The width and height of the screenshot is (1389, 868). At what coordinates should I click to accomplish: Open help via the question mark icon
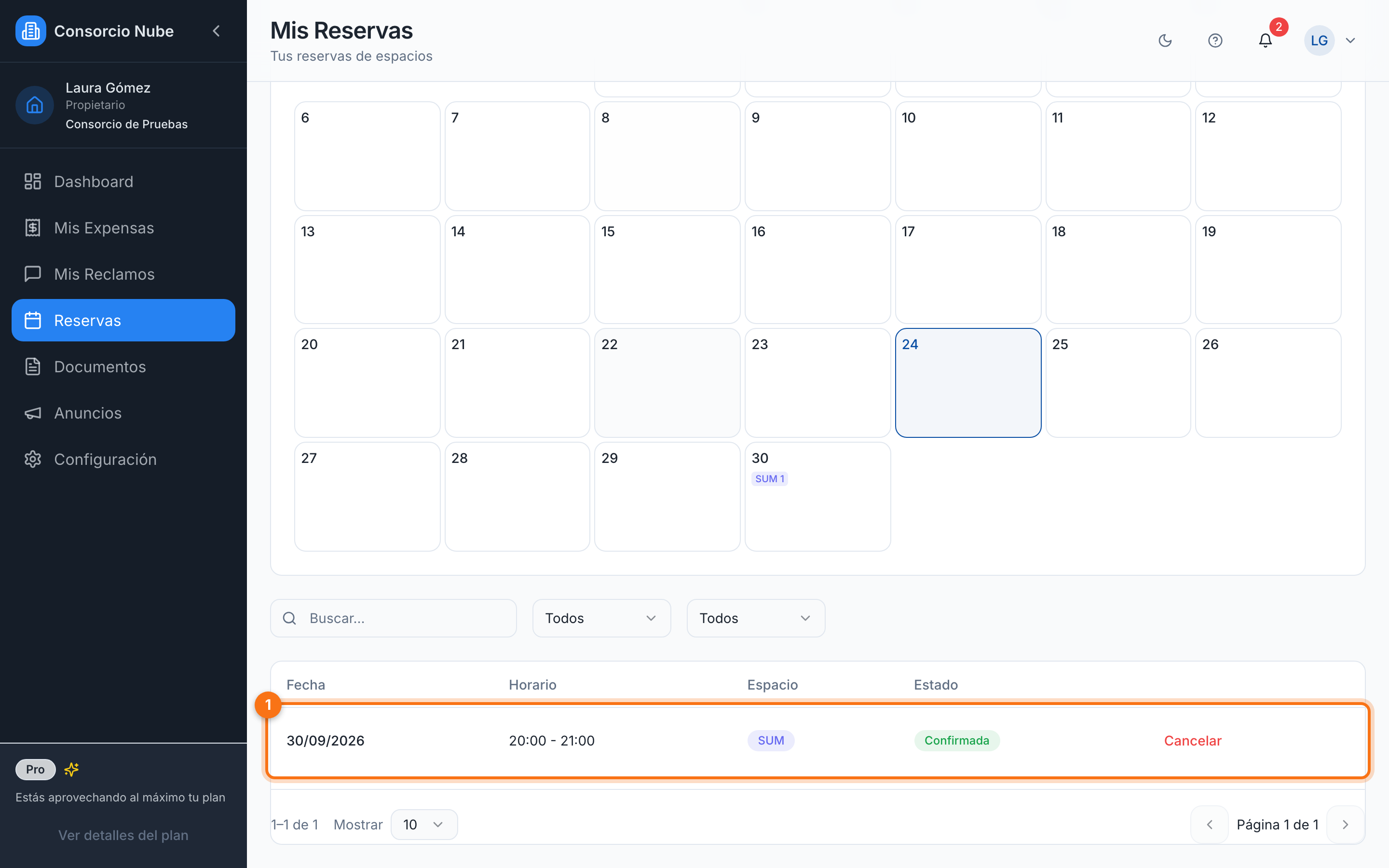coord(1214,40)
